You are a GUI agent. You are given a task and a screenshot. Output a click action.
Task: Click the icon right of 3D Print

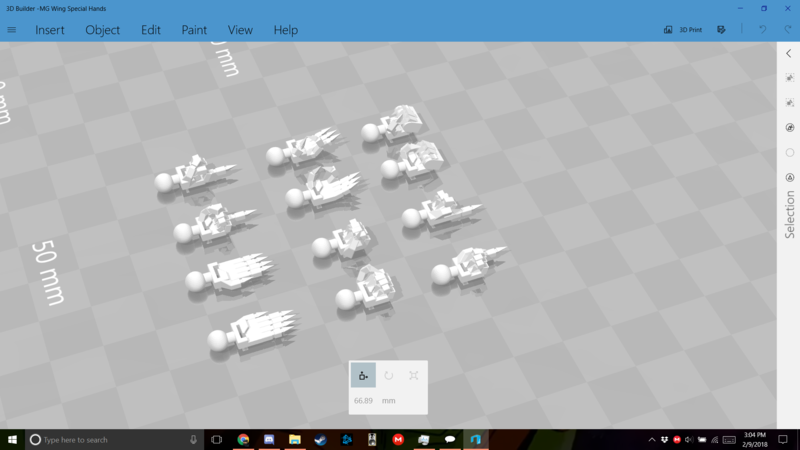(721, 30)
